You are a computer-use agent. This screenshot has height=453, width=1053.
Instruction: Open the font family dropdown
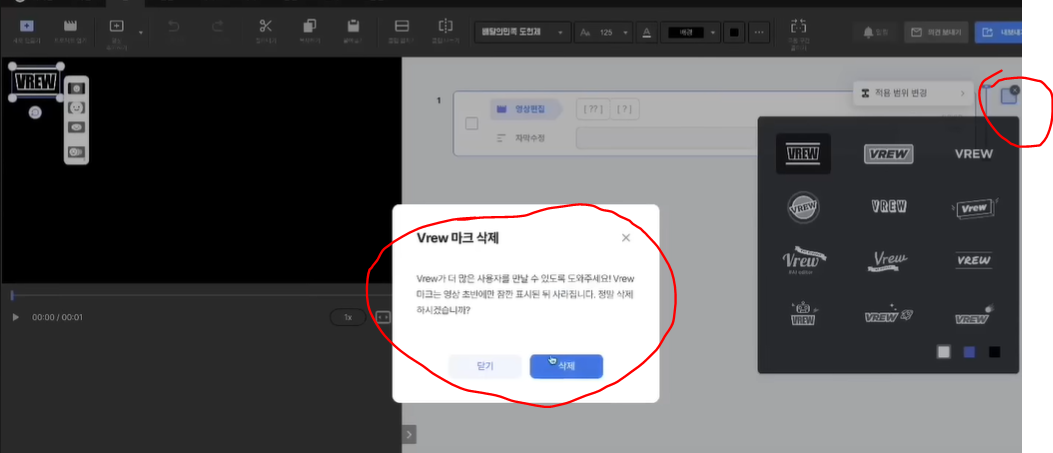522,32
